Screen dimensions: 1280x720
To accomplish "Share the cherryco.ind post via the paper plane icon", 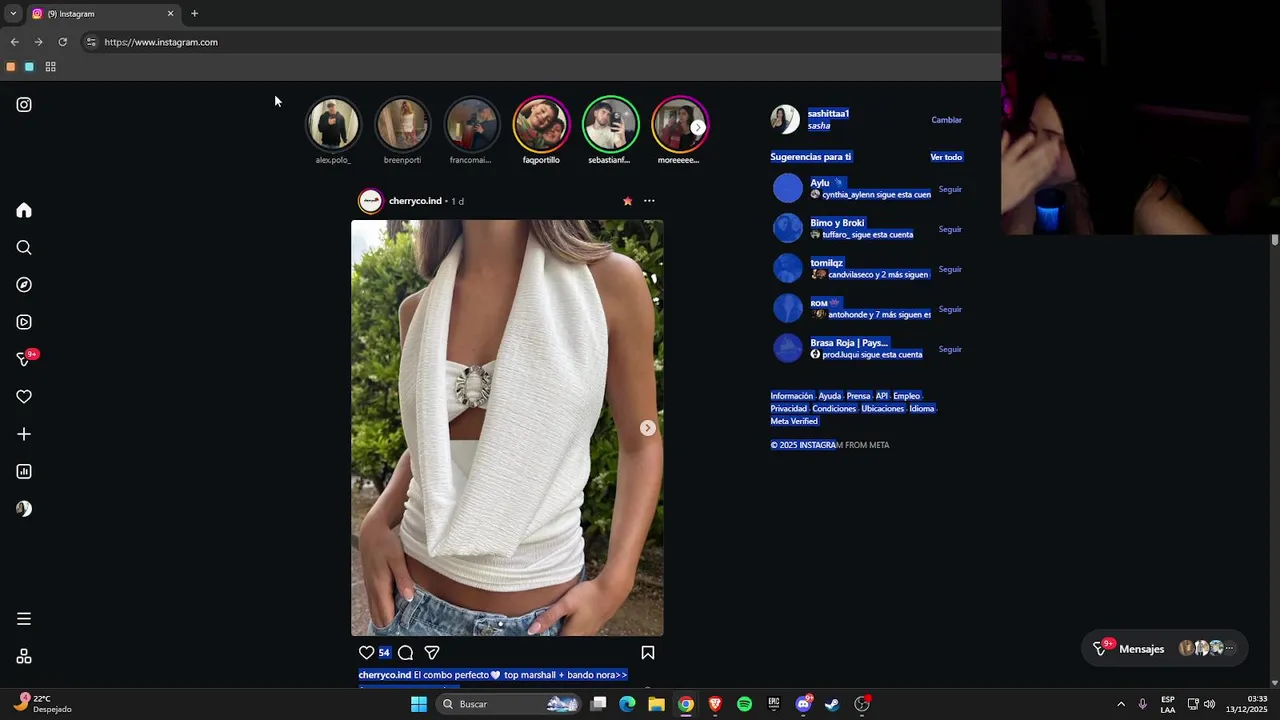I will coord(432,653).
